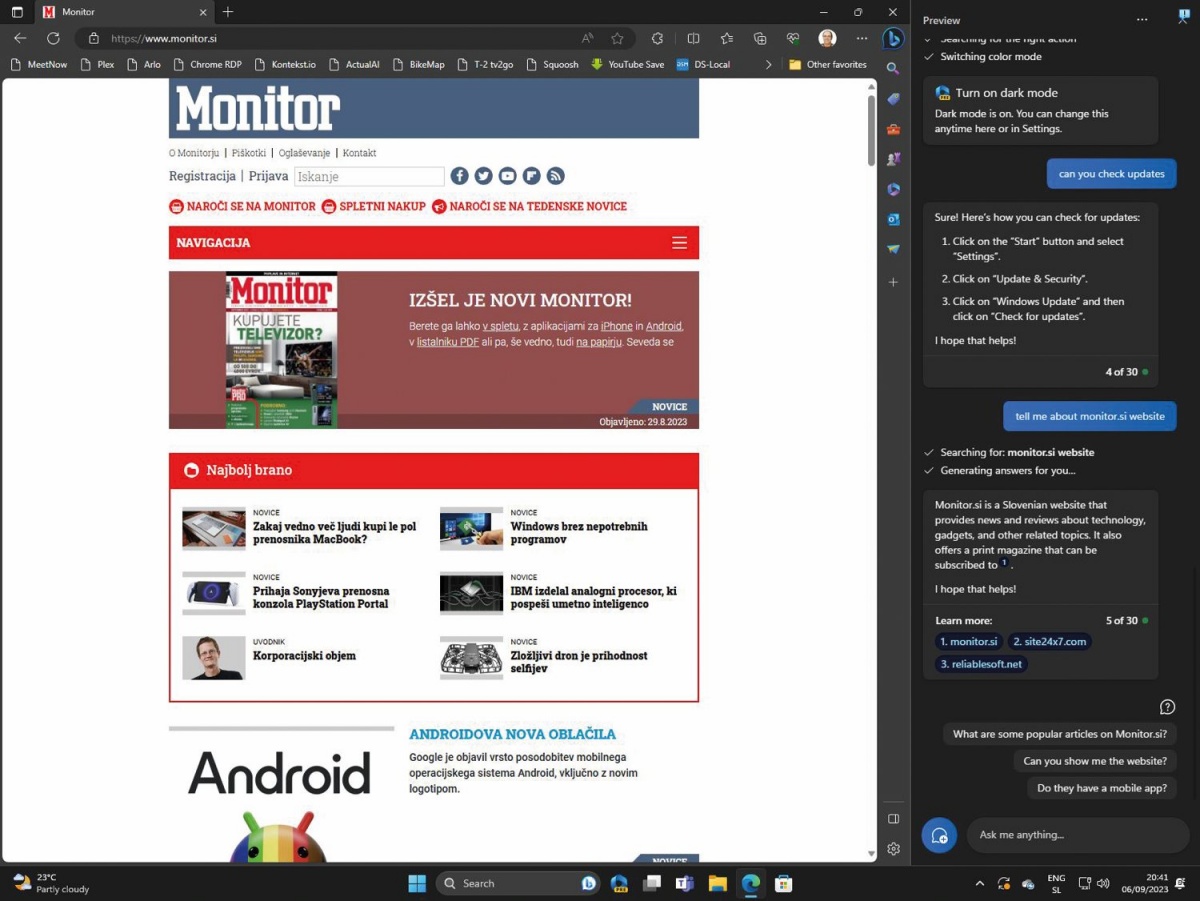The width and height of the screenshot is (1200, 901).
Task: Click the Iskanje search field
Action: pyautogui.click(x=369, y=176)
